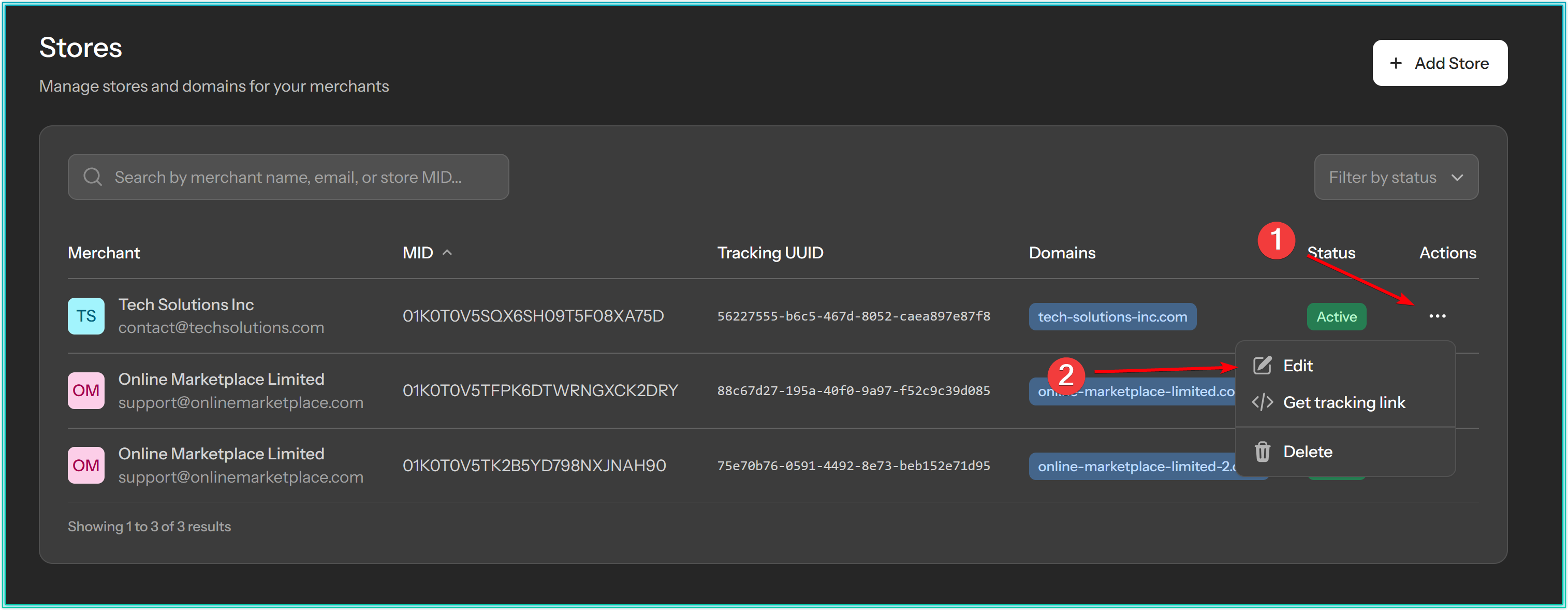Viewport: 1568px width, 610px height.
Task: Click the trash can Delete icon
Action: [x=1262, y=452]
